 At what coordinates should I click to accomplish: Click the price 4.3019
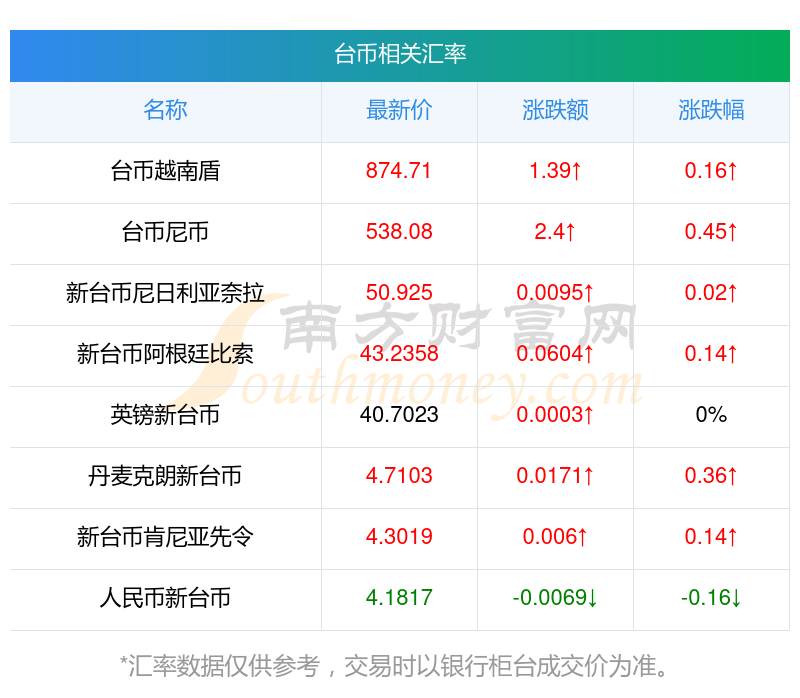point(399,537)
